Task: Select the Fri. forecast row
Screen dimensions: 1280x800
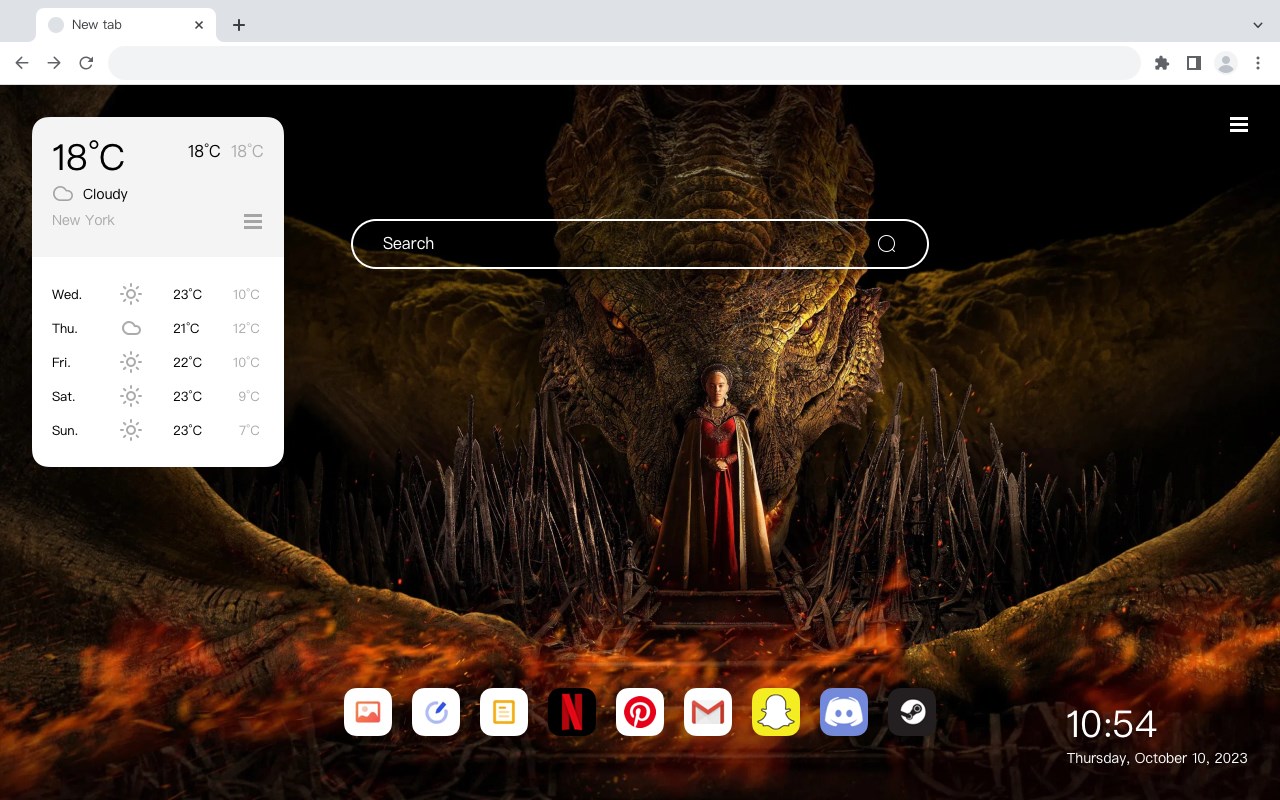Action: pyautogui.click(x=156, y=362)
